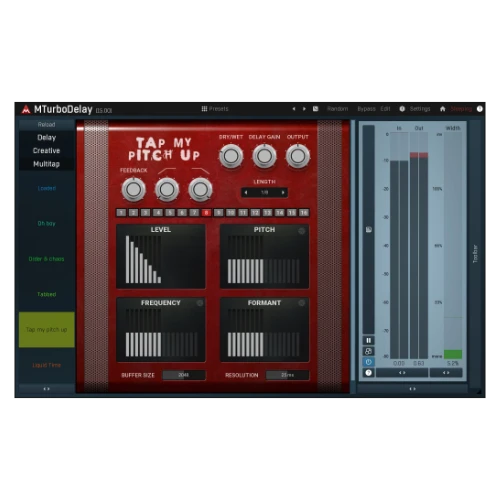The image size is (500, 500).
Task: Select the Delay category tab
Action: click(46, 138)
